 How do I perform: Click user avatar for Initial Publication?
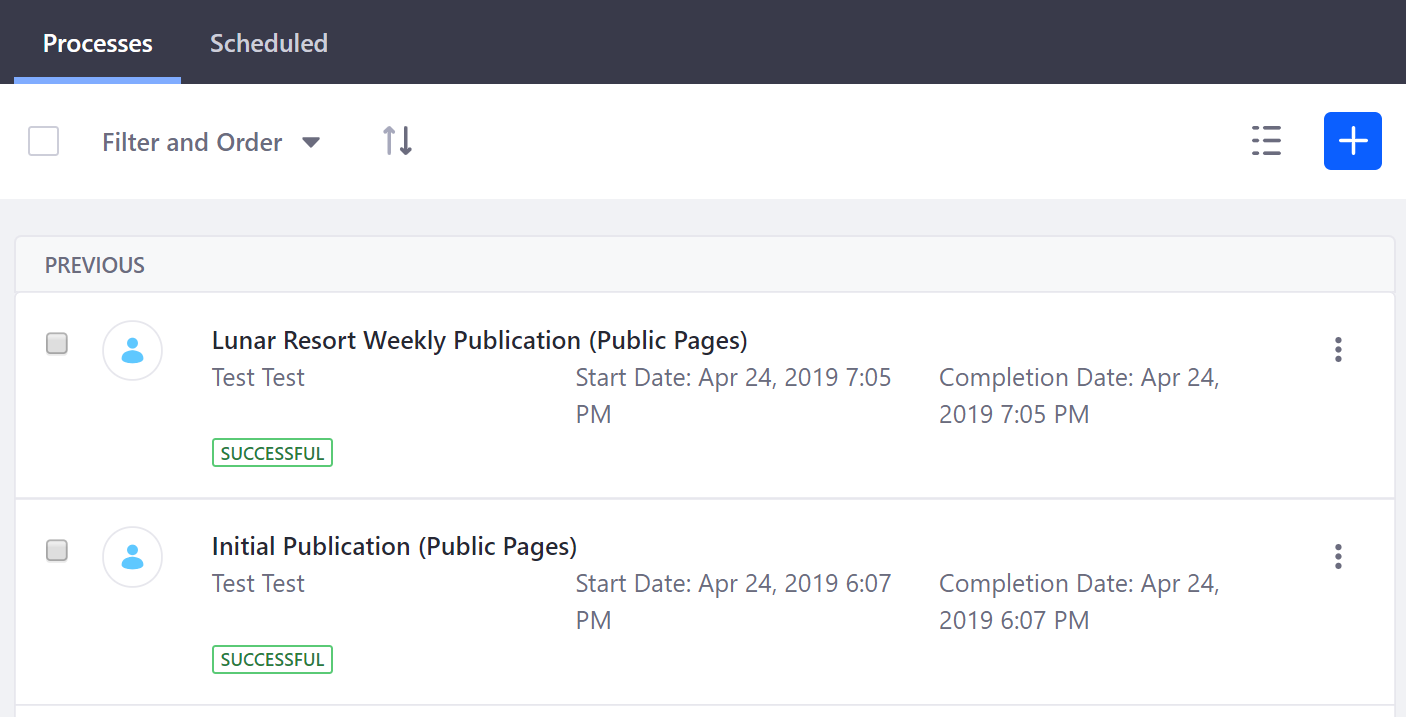pyautogui.click(x=133, y=556)
